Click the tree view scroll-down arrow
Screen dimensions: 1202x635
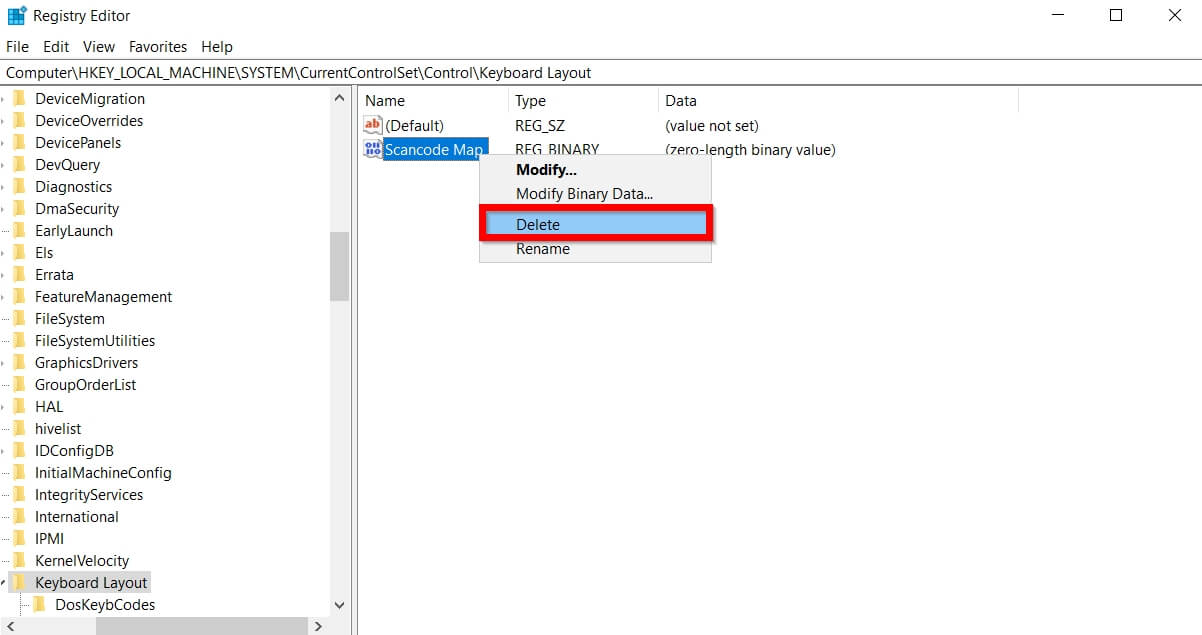pos(339,604)
